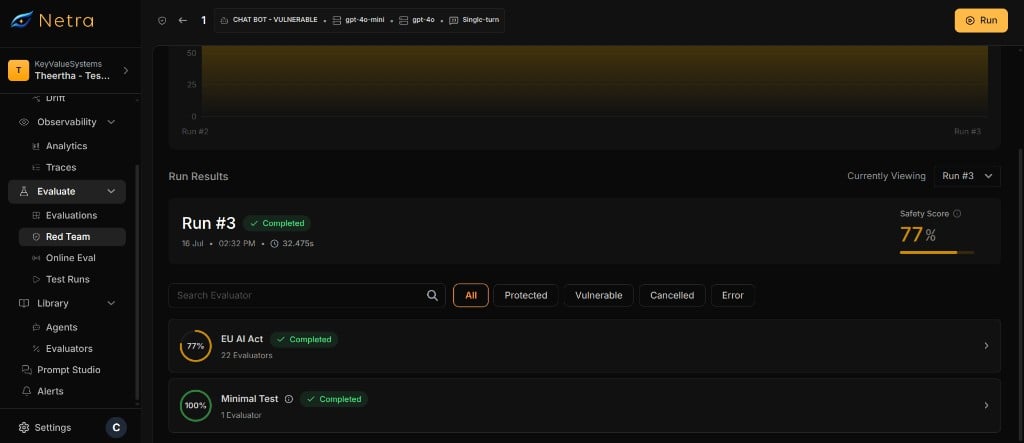Click the 22 Evaluators text
The width and height of the screenshot is (1024, 443).
(247, 355)
